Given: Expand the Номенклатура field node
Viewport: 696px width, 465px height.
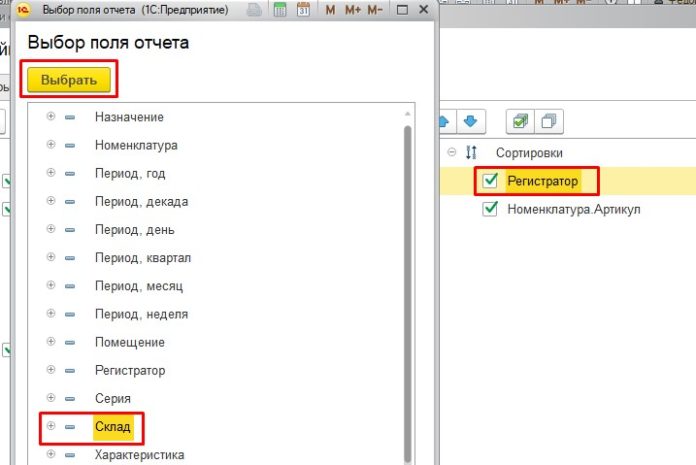Looking at the screenshot, I should click(x=51, y=145).
